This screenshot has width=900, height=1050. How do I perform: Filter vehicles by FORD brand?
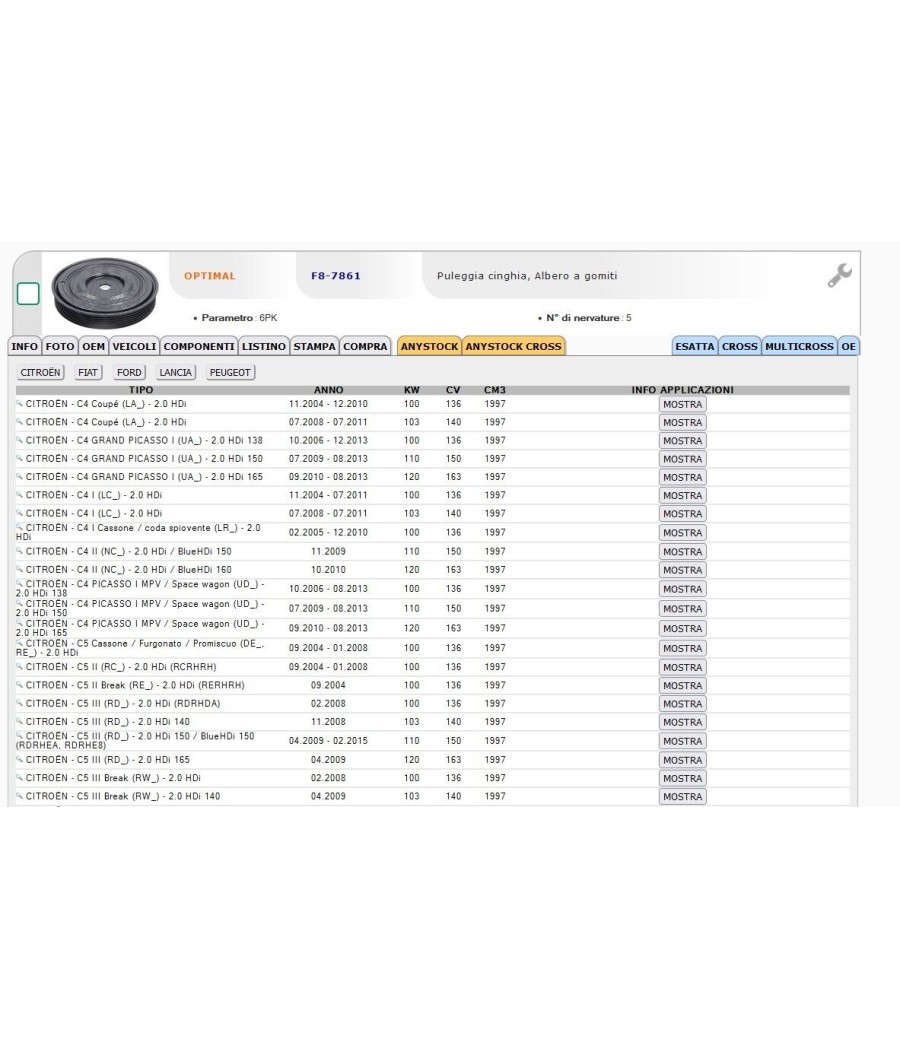[x=129, y=372]
